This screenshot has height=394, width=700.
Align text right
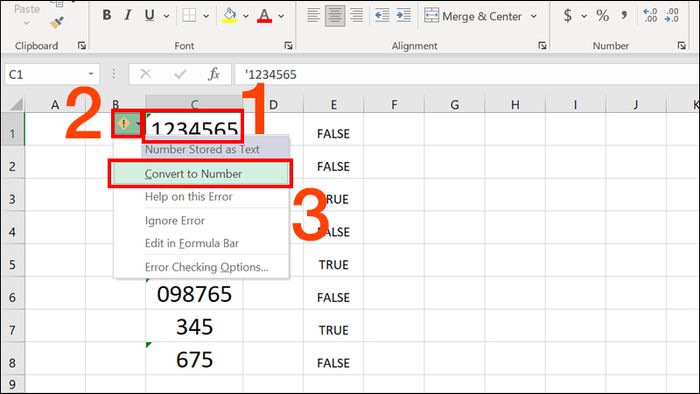(x=356, y=16)
